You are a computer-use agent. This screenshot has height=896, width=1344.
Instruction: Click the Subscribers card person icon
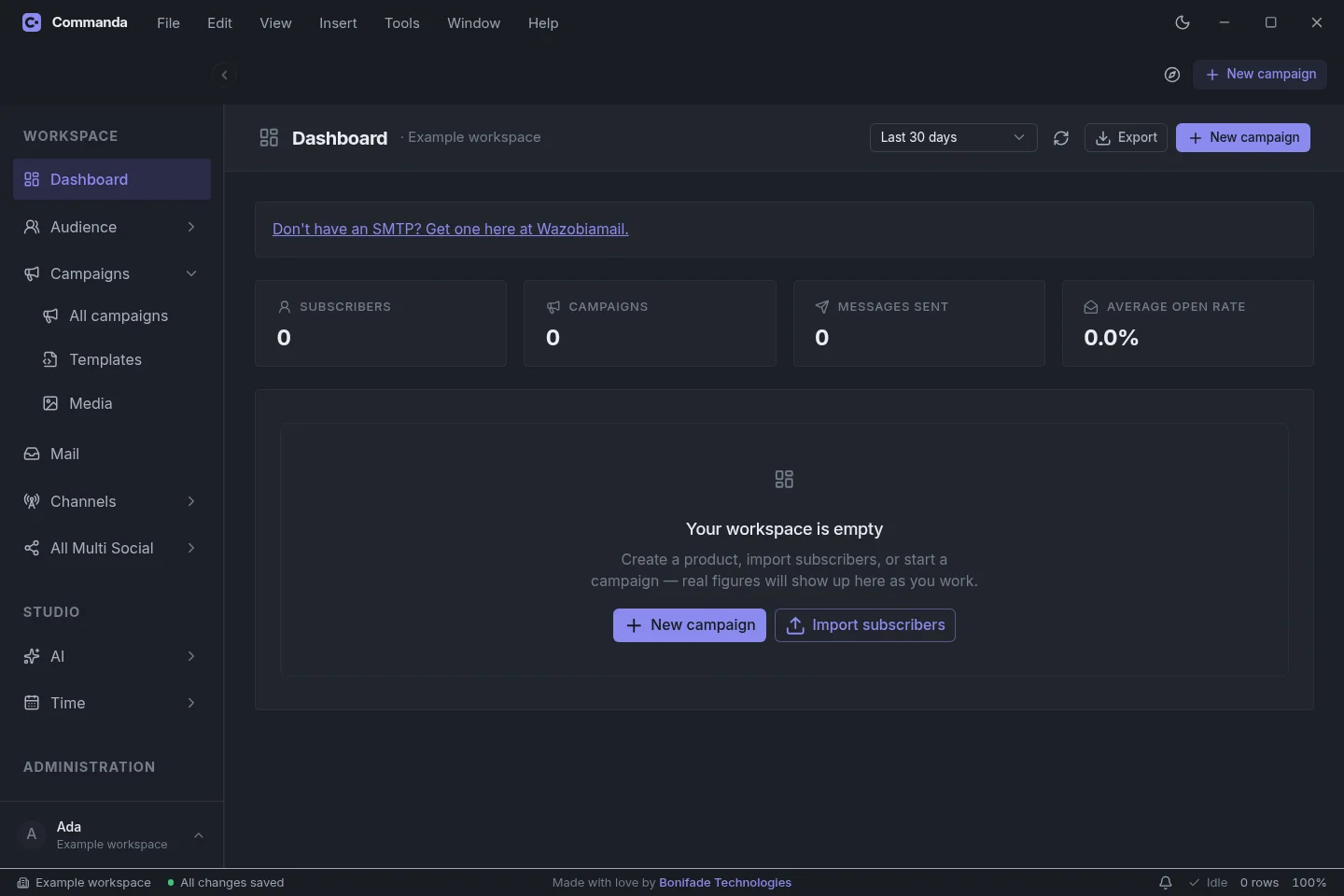285,307
